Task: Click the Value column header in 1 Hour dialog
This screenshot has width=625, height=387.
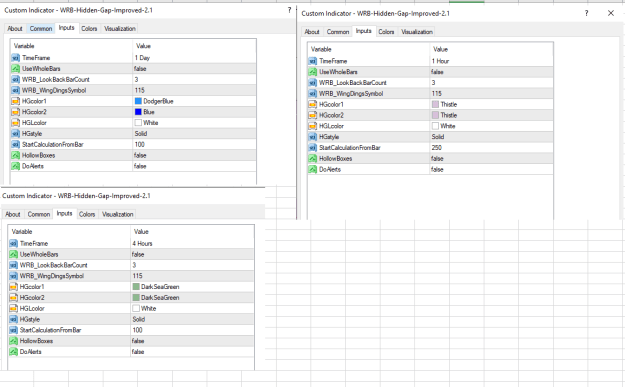Action: (440, 49)
